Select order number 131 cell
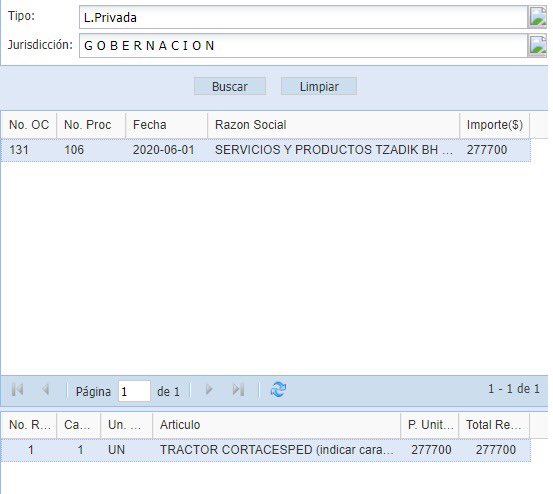Screen dimensions: 553x494 [29, 150]
